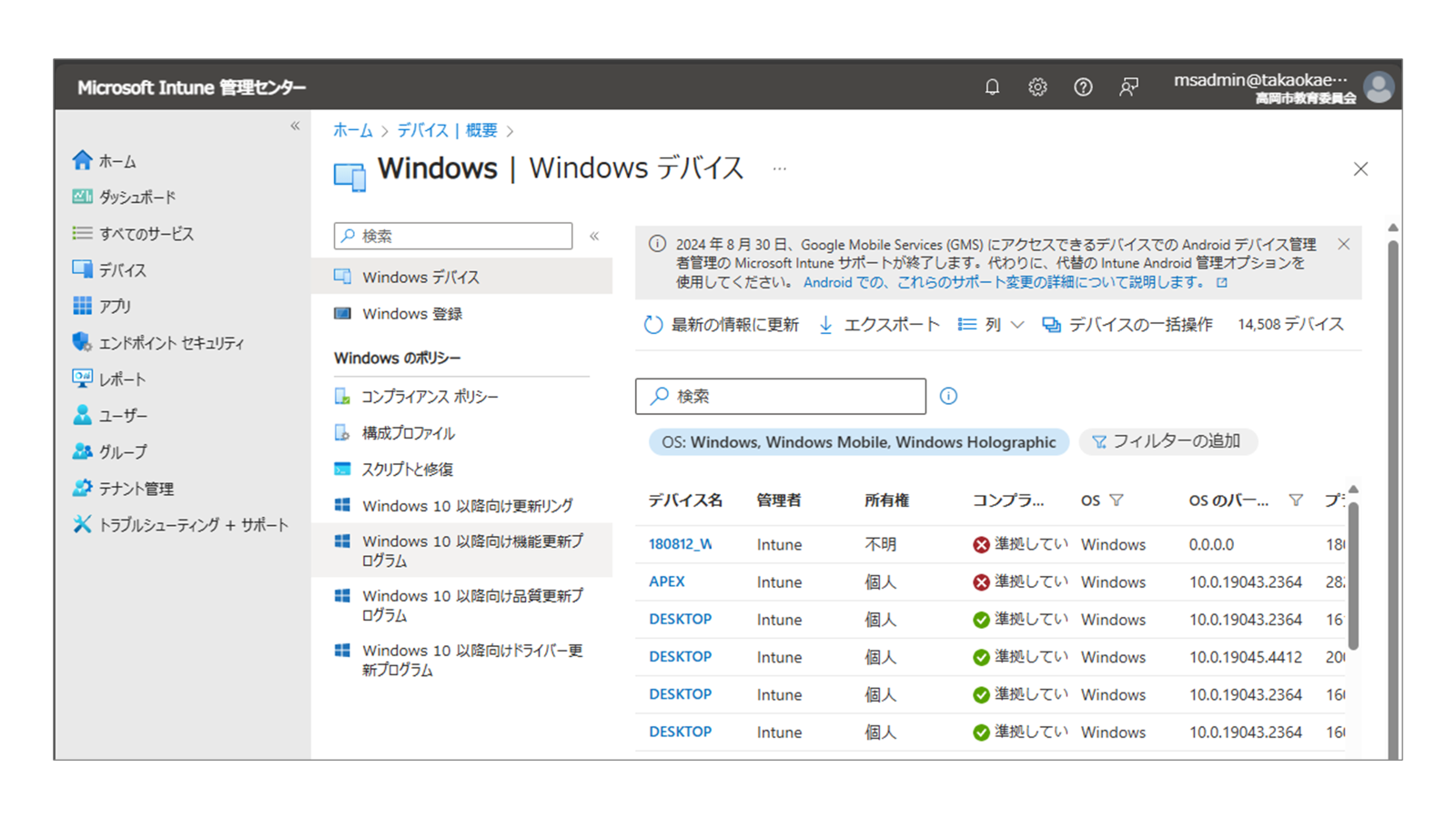Collapse the Windows blade menu
Screen dimensions: 1456x819
(594, 236)
